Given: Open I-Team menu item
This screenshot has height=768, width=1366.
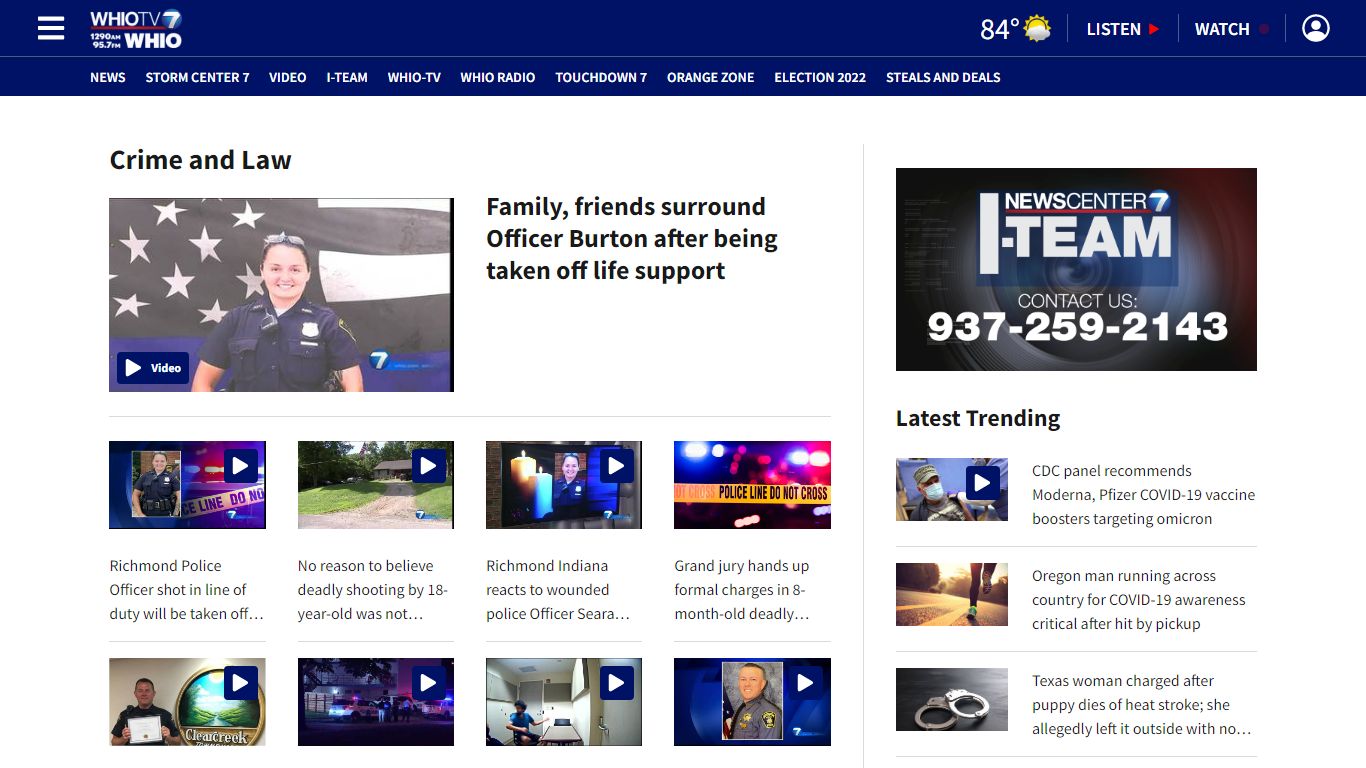Looking at the screenshot, I should point(347,77).
